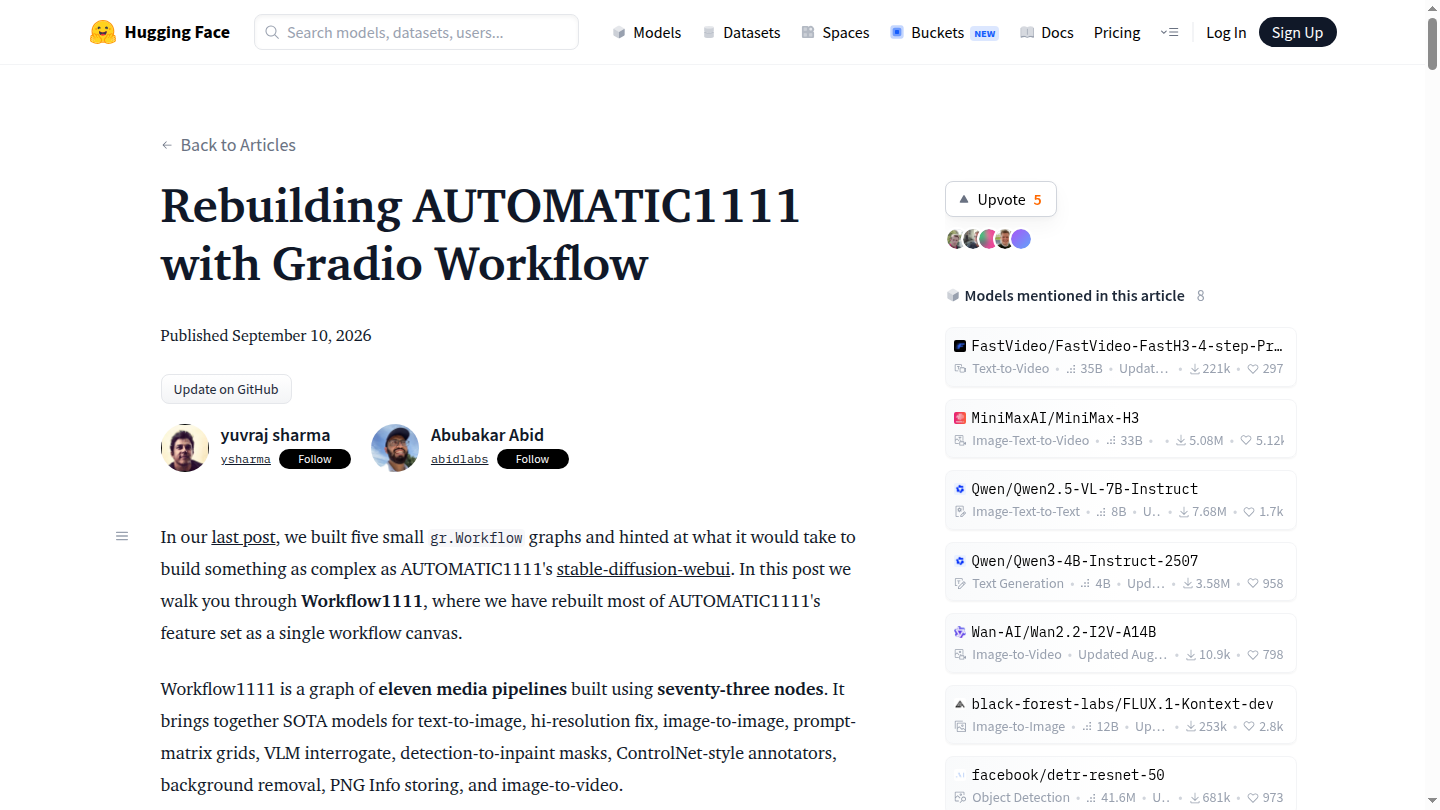Click the MiniMaxAI organization logo icon
The height and width of the screenshot is (810, 1440).
(x=960, y=418)
